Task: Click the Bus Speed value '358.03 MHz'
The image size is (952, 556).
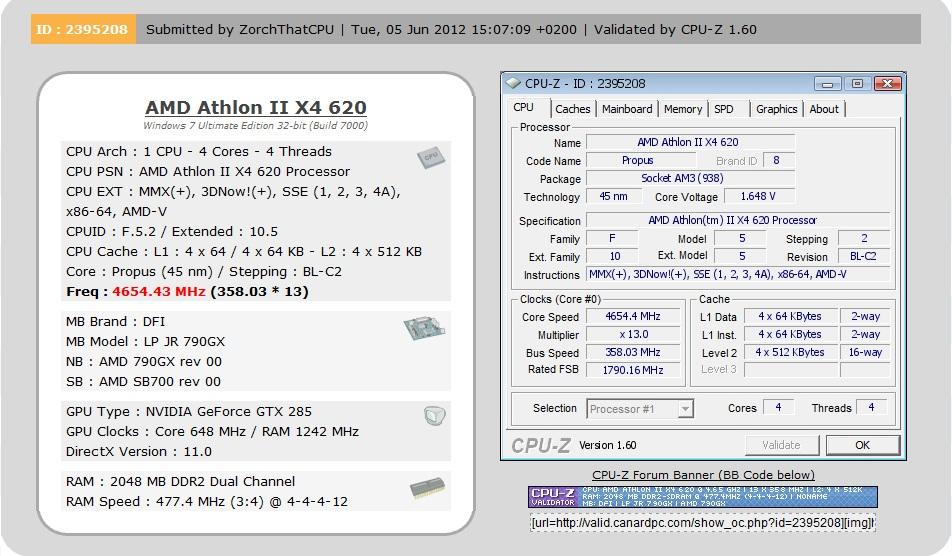Action: 633,352
